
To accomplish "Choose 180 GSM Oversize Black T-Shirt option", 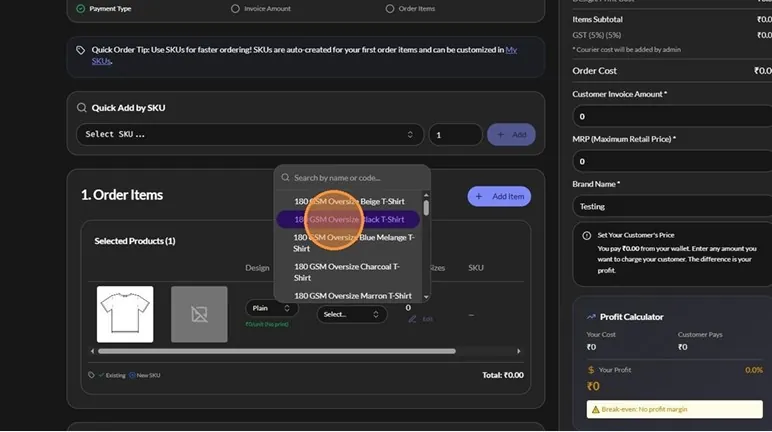I will click(x=348, y=220).
